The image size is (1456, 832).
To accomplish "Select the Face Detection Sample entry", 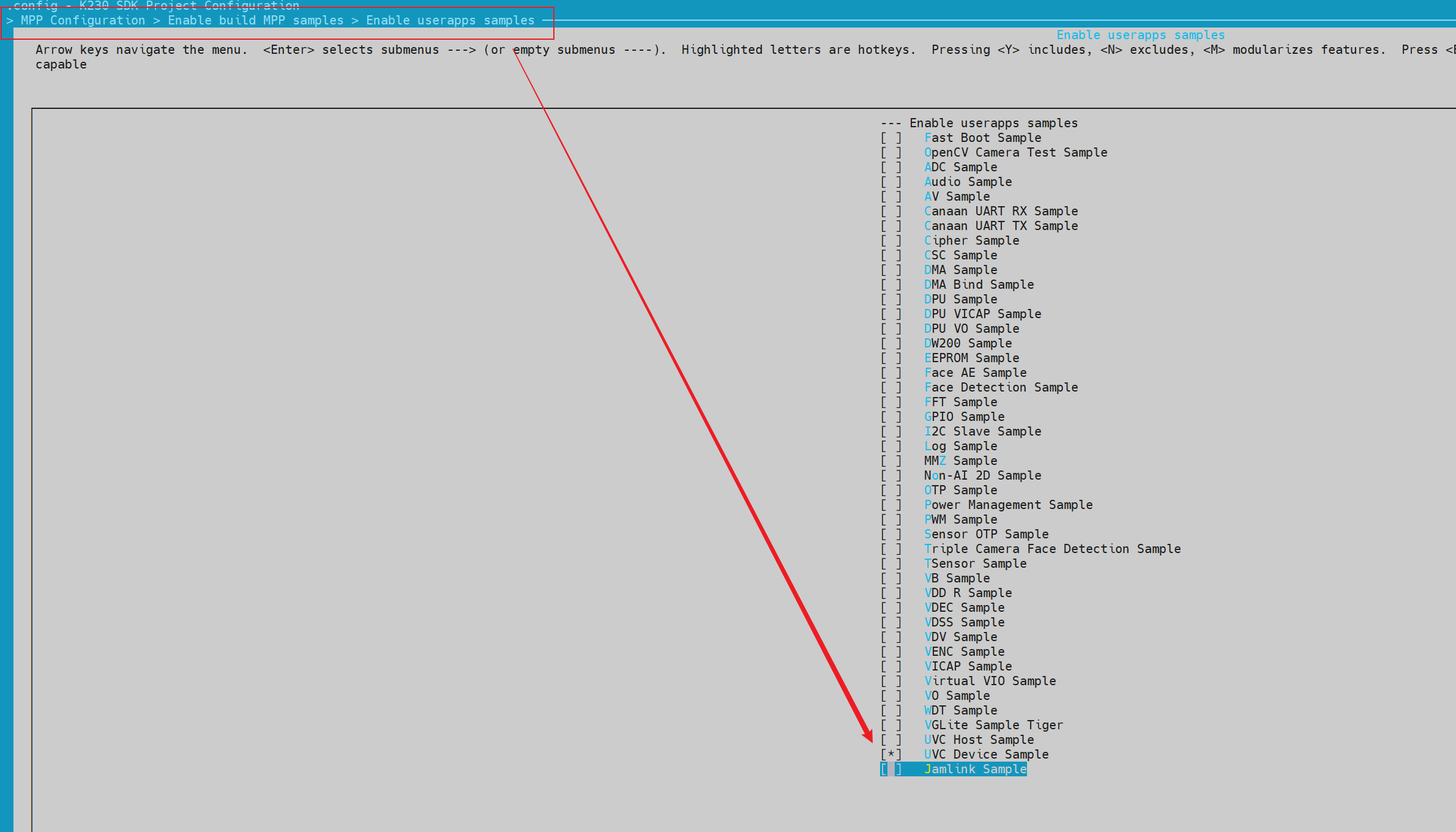I will tap(1001, 388).
